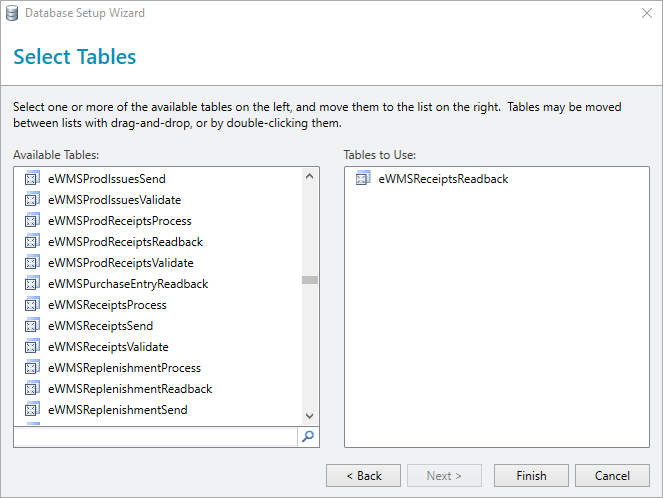This screenshot has width=663, height=498.
Task: Select eWMSProdReceiptsValidate from the list
Action: [x=121, y=263]
